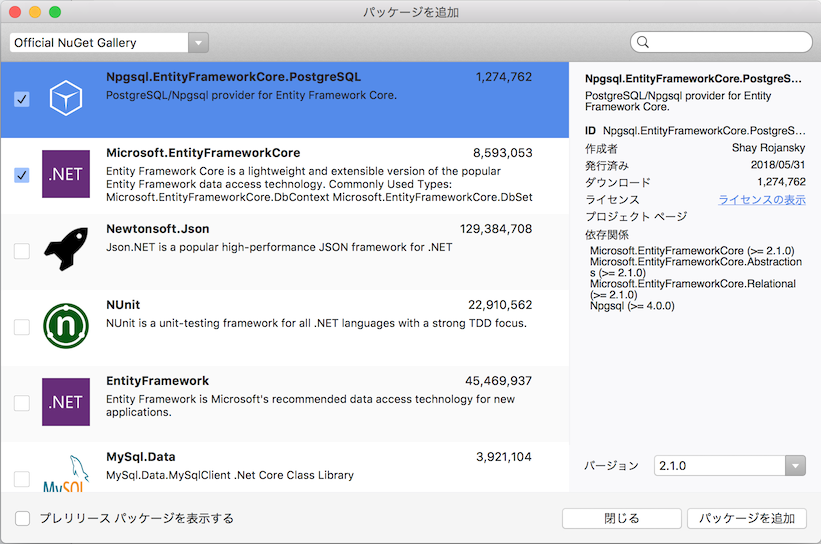Click the NUnit green logo icon
Viewport: 821px width, 544px height.
click(66, 326)
